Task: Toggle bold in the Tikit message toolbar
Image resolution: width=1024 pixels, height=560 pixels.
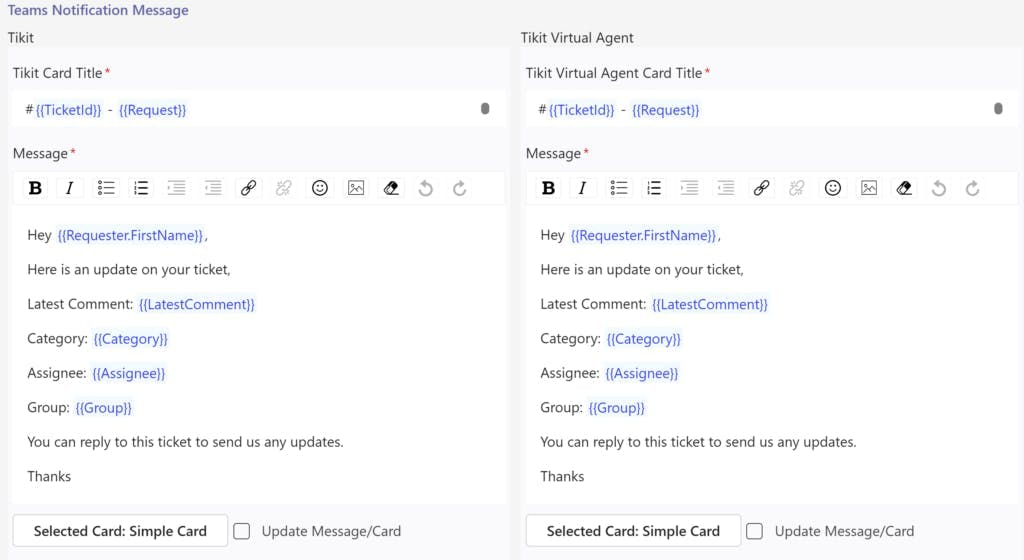Action: pos(35,188)
